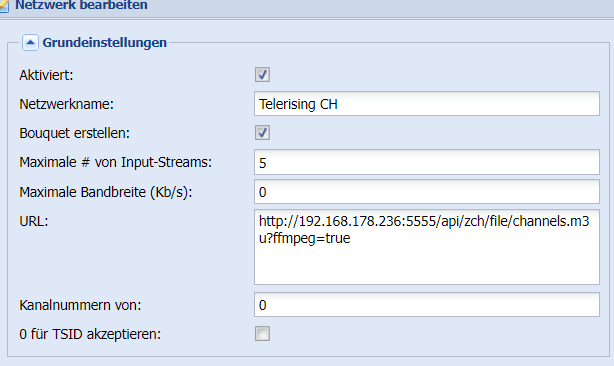Uncheck the Aktiviert checkbox
Viewport: 614px width, 366px height.
[262, 74]
